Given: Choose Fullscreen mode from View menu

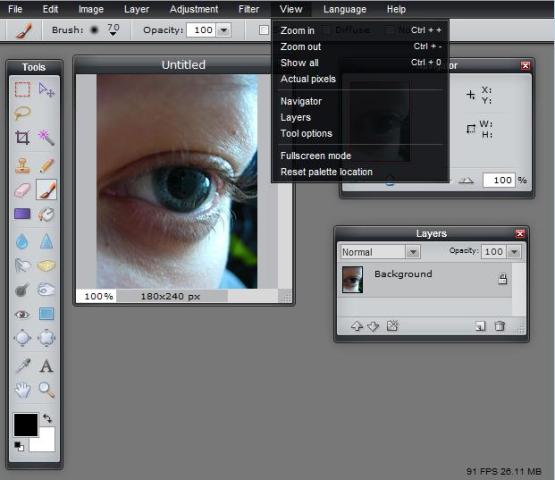Looking at the screenshot, I should [x=360, y=156].
